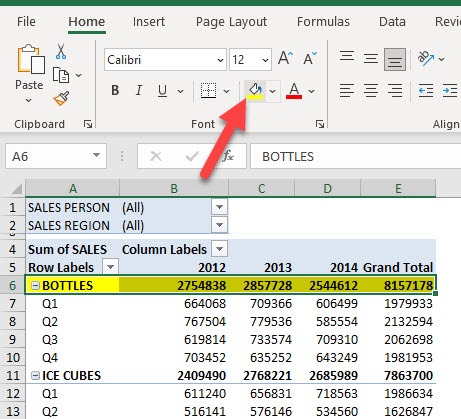Image resolution: width=461 pixels, height=419 pixels.
Task: Open Font Color palette dropdown arrow
Action: pyautogui.click(x=311, y=91)
